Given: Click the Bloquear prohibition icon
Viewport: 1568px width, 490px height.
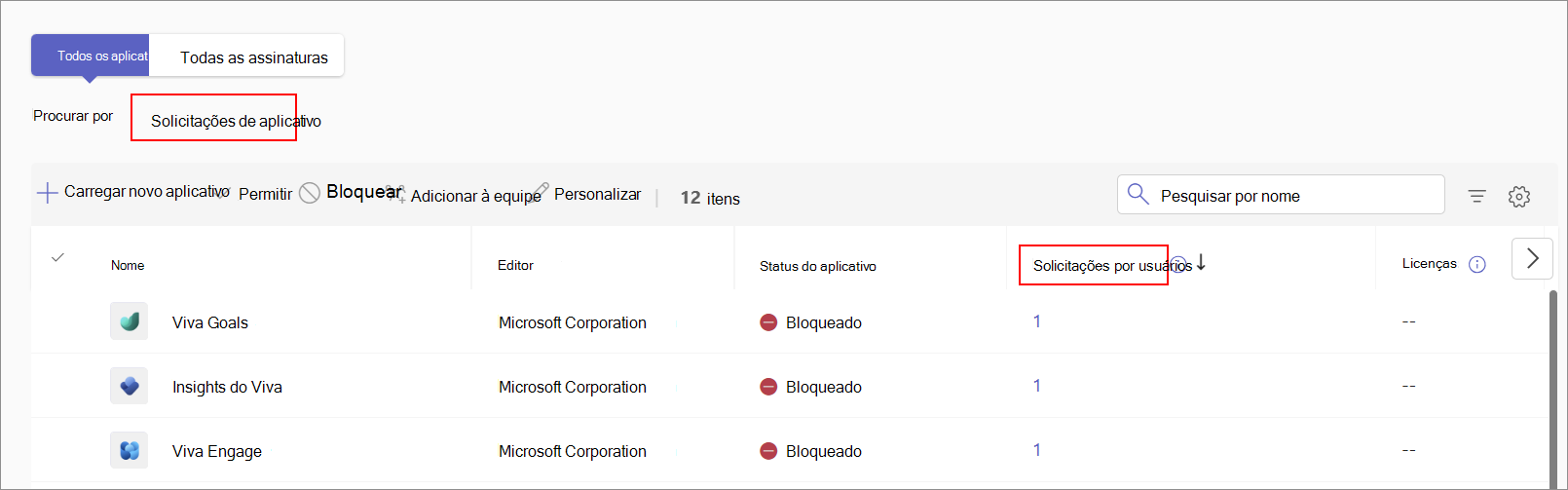Looking at the screenshot, I should point(310,193).
